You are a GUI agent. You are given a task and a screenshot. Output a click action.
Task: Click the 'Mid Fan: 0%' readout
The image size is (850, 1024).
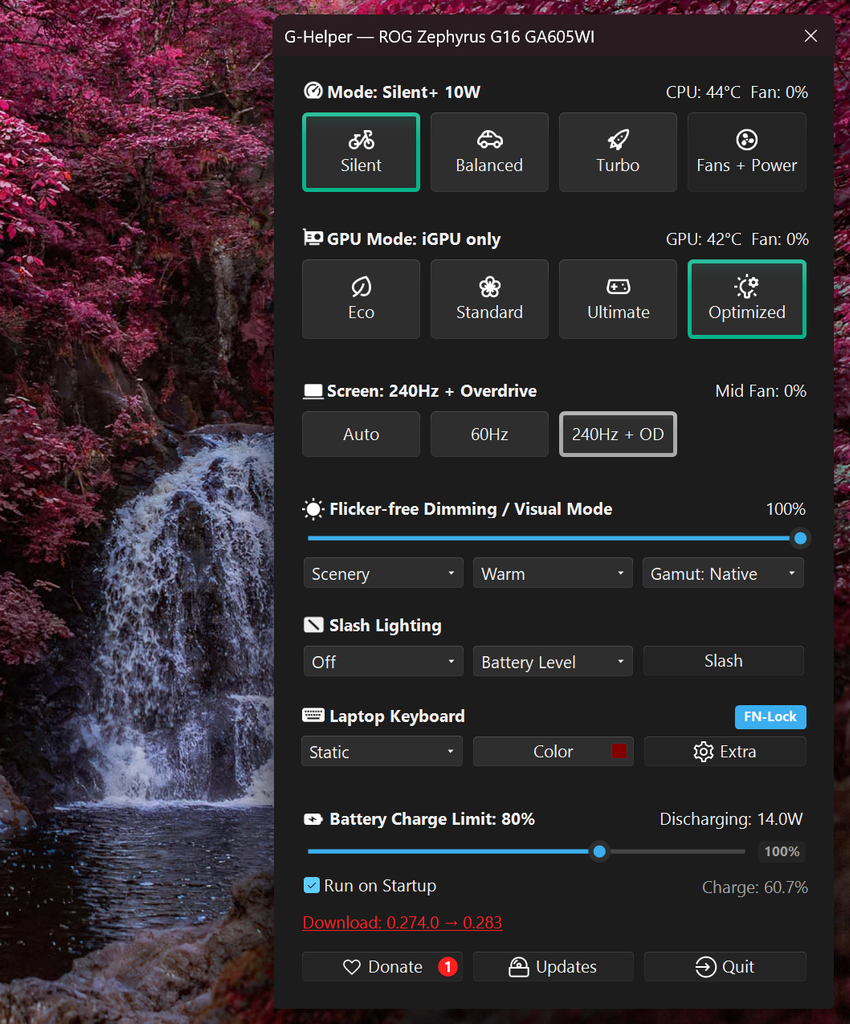[761, 391]
